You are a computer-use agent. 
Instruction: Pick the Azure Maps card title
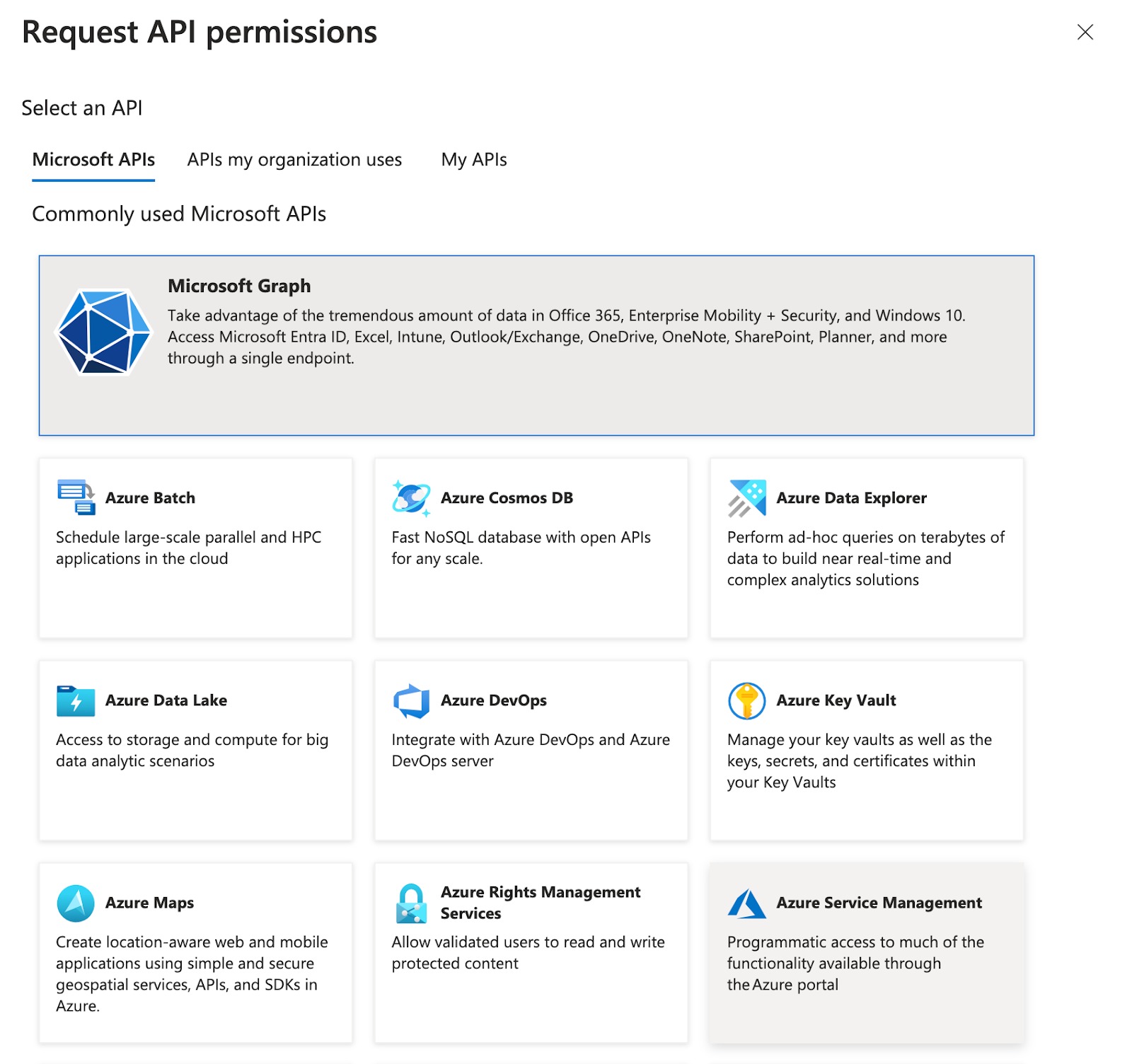[149, 903]
